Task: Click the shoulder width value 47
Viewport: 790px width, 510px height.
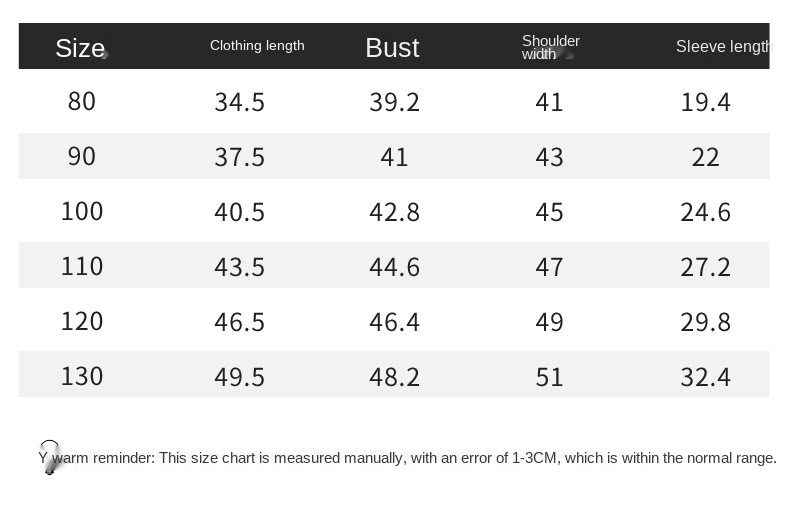Action: pyautogui.click(x=550, y=267)
